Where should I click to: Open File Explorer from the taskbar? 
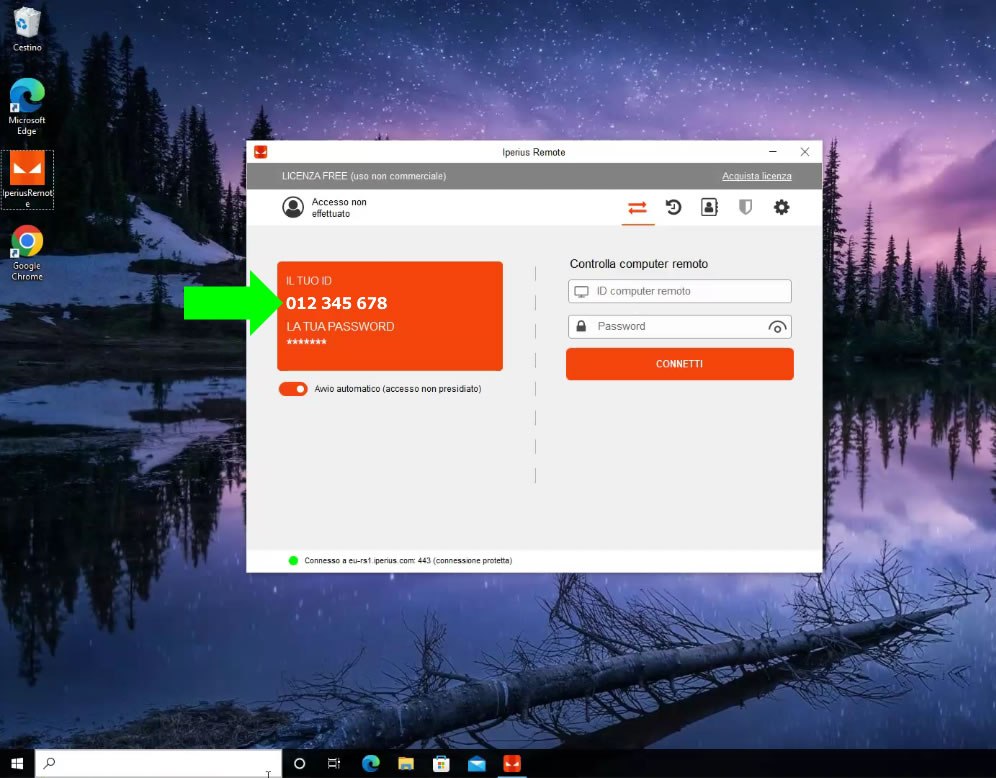(406, 763)
